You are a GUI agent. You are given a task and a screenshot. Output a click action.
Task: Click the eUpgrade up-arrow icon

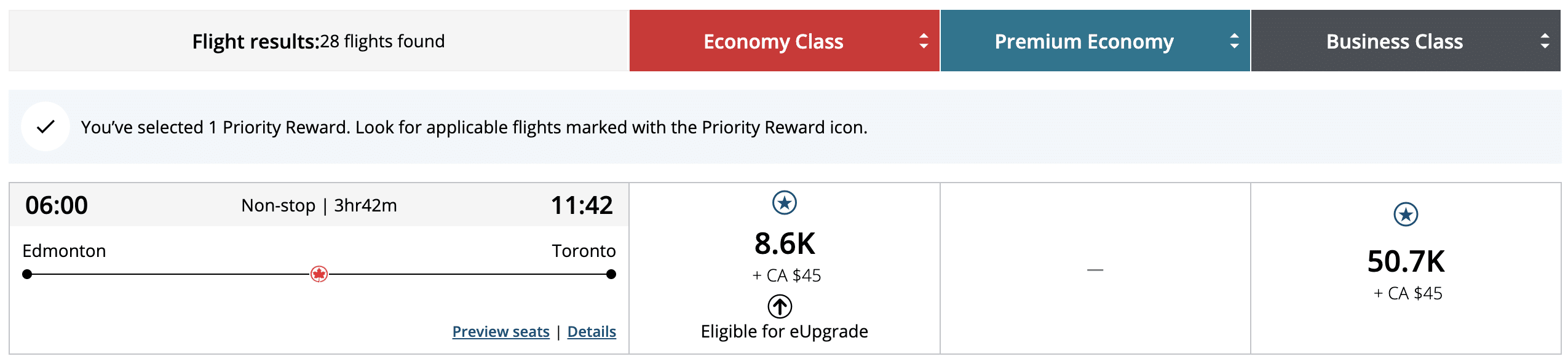coord(780,306)
